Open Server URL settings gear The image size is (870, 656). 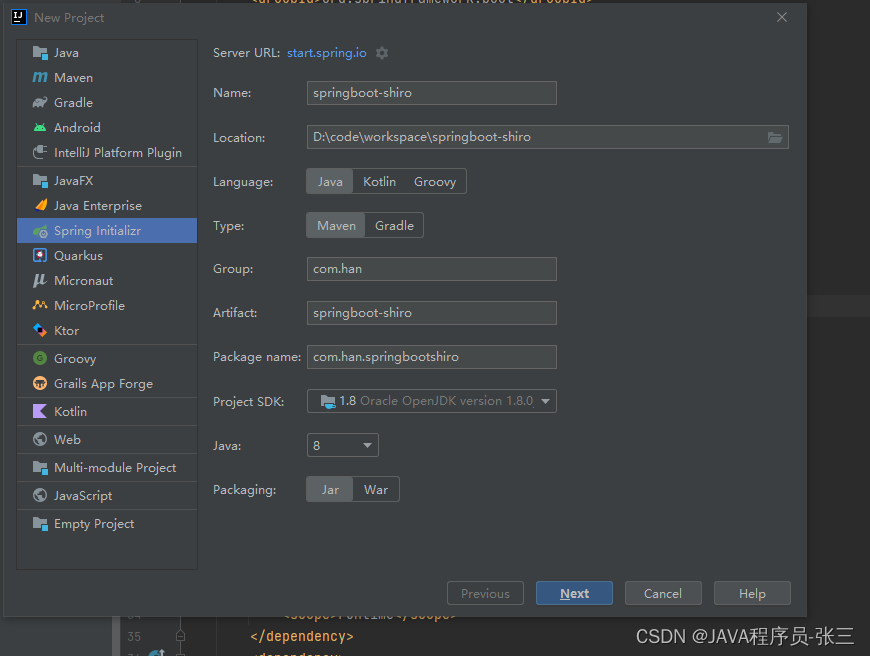[x=382, y=53]
